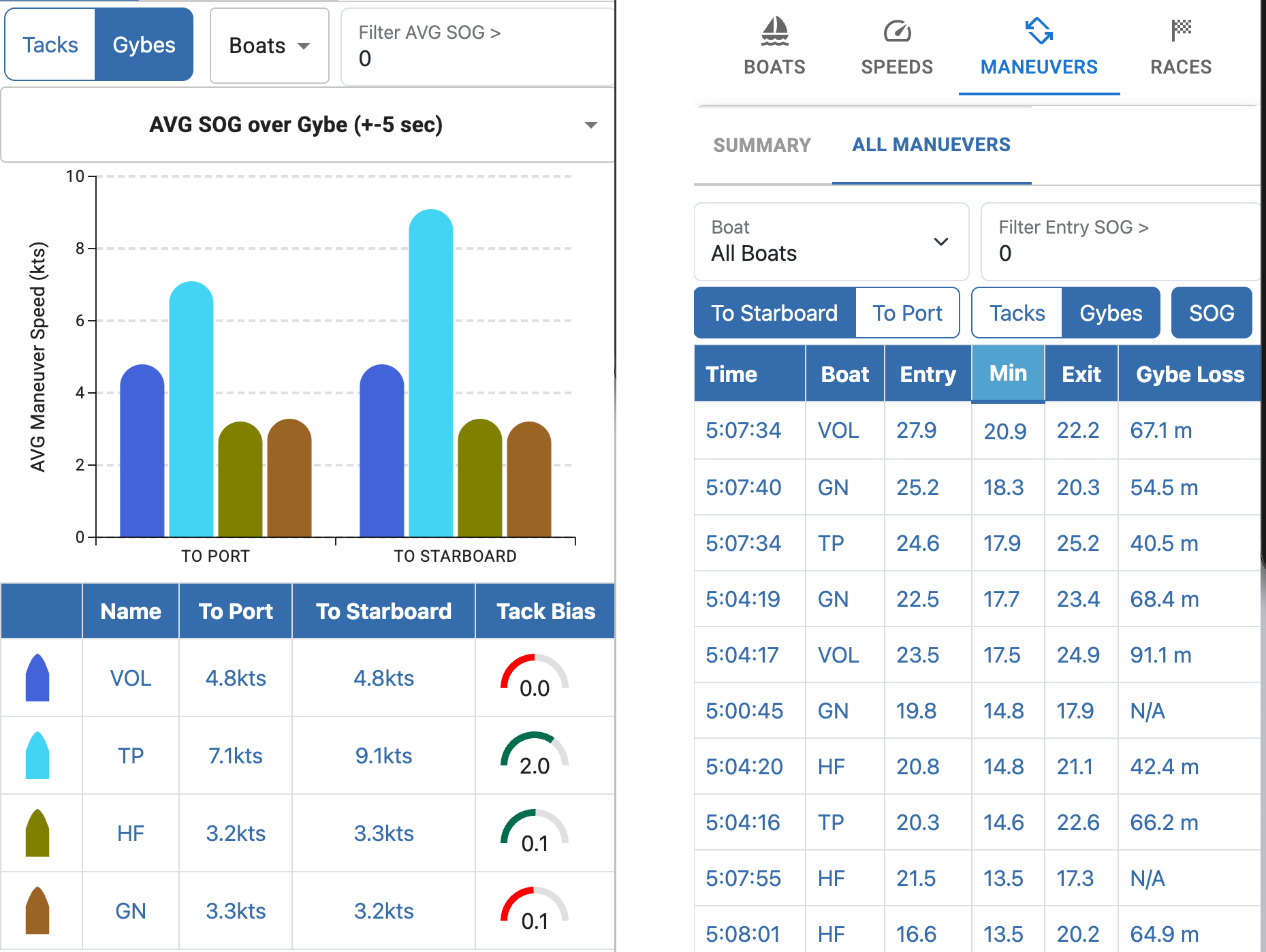Click the Filter Entry SOG field
Screen dimensions: 1266x952
click(x=1120, y=242)
